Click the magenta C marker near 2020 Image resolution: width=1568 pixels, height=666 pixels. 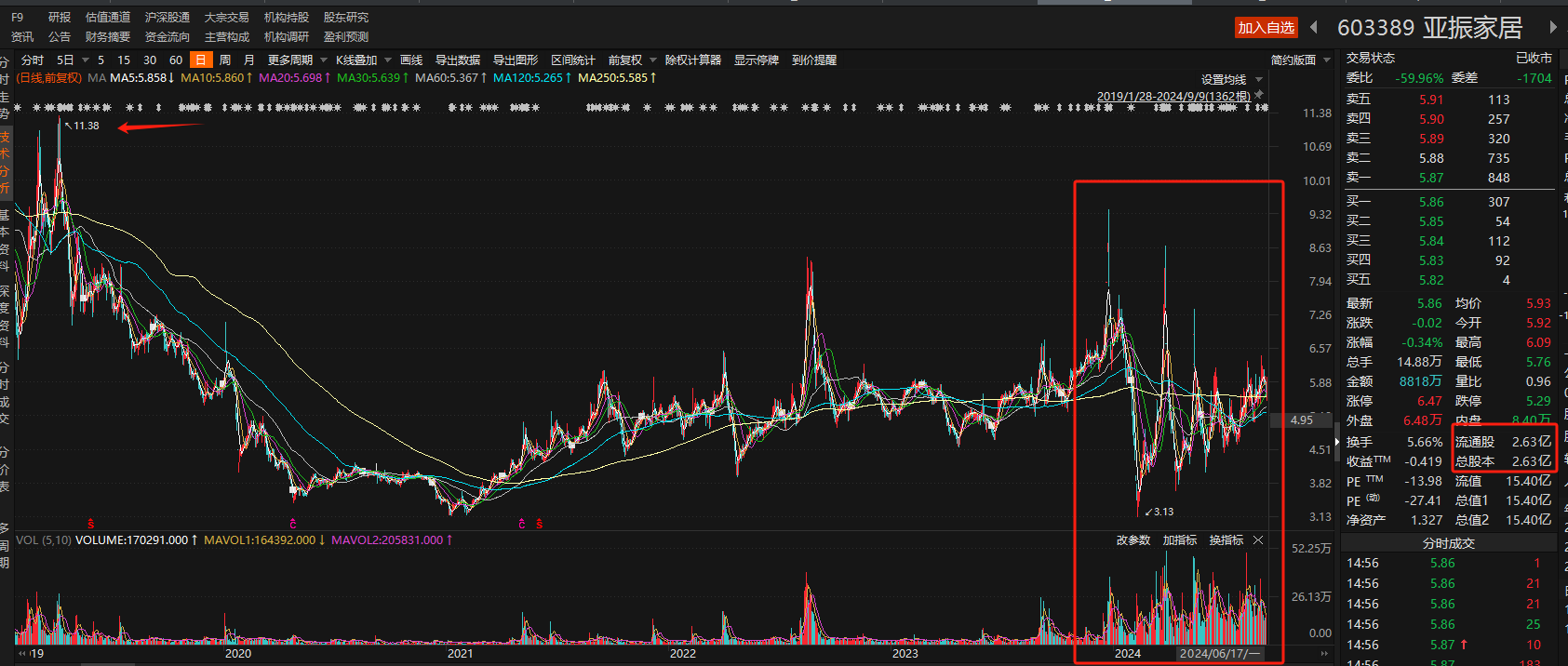click(x=293, y=524)
